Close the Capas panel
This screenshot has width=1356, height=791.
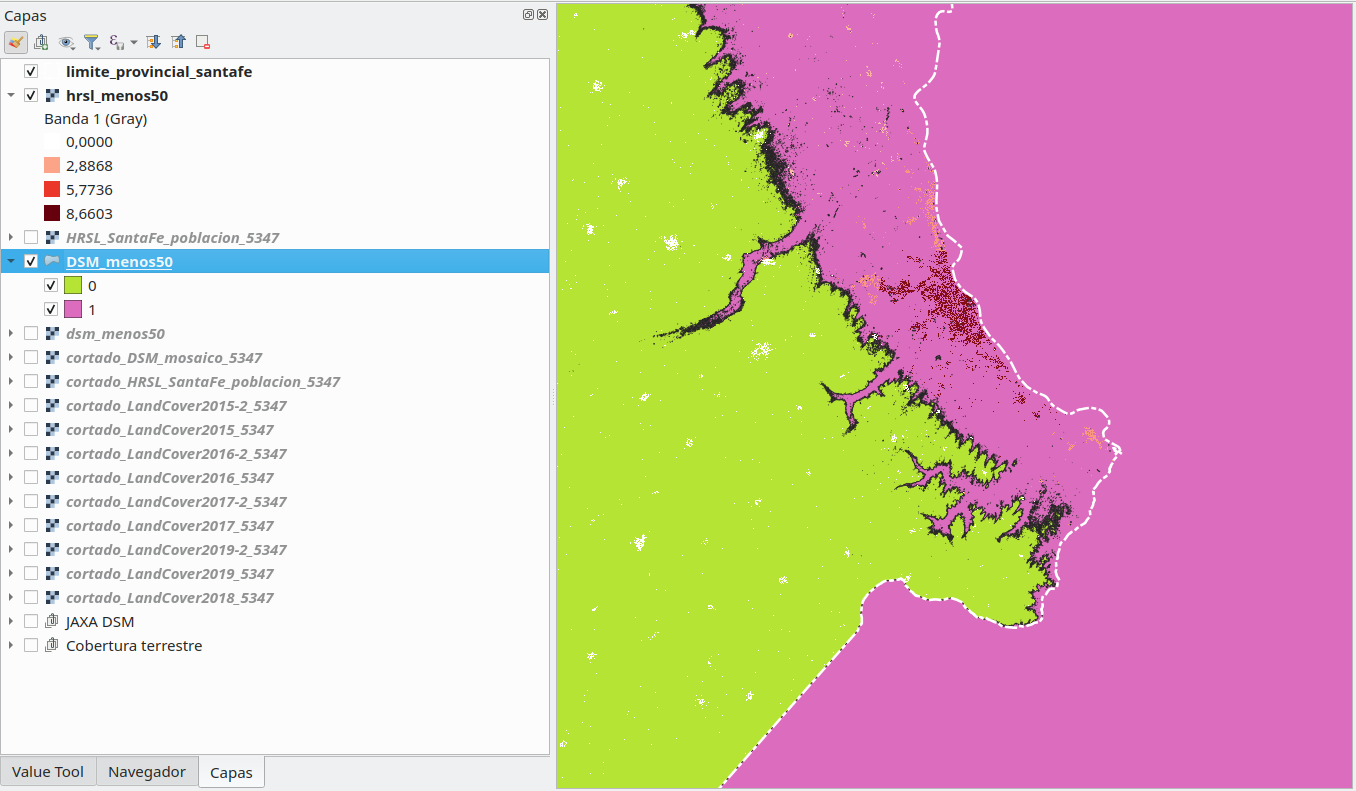542,15
